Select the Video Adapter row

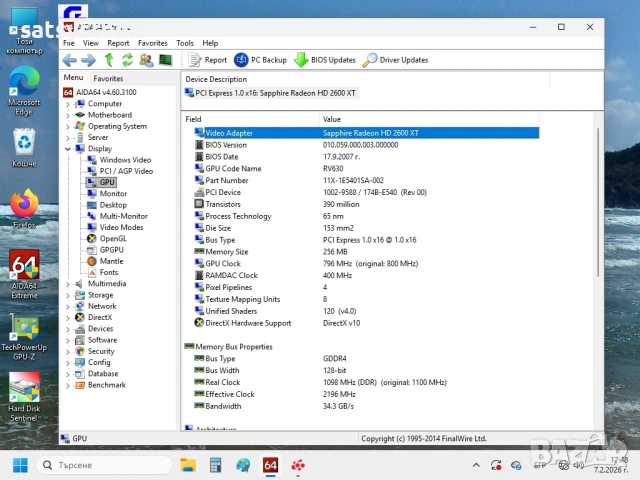pyautogui.click(x=366, y=133)
